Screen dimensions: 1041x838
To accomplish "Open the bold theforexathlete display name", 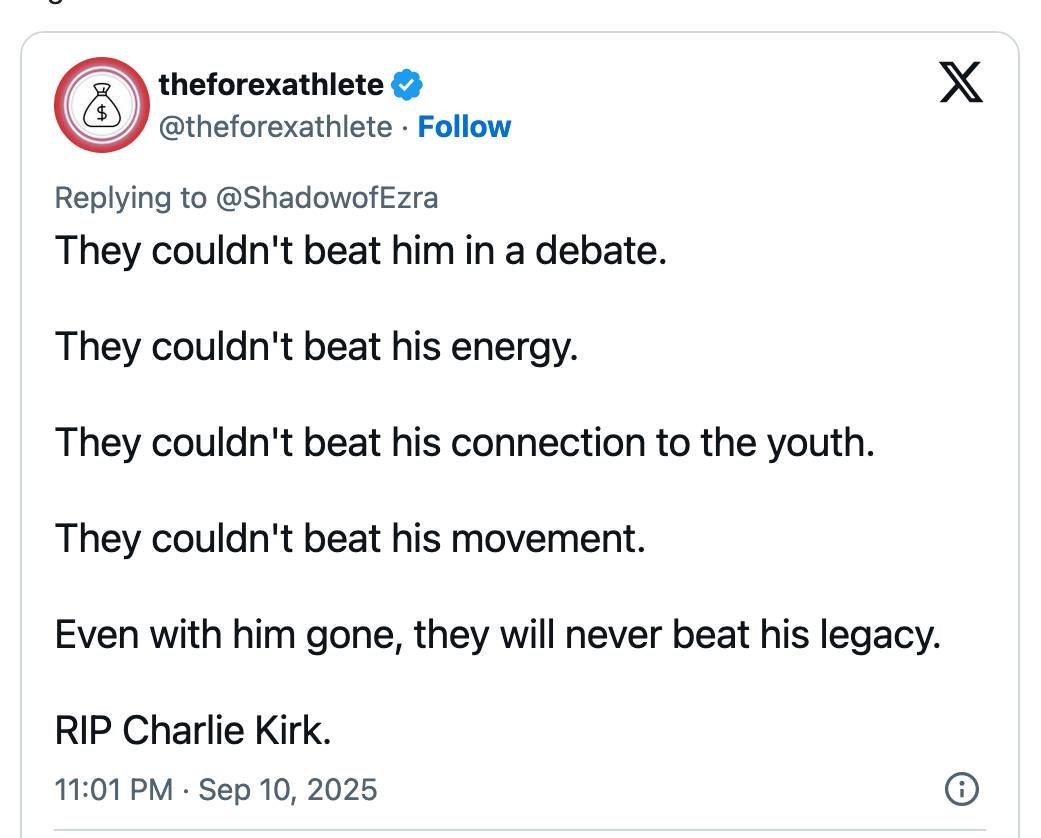I will [271, 85].
